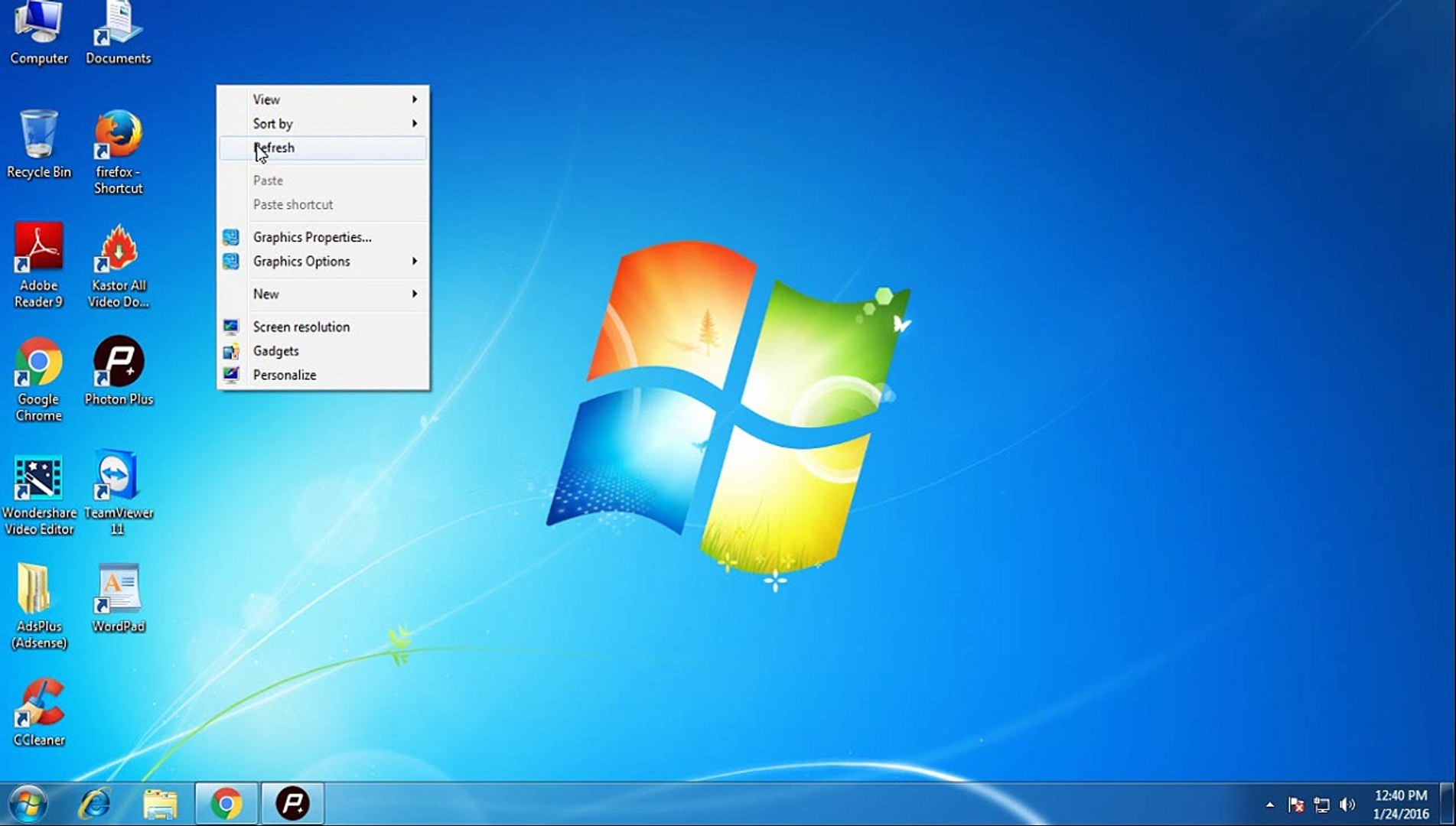Screen dimensions: 1456x826
Task: Open Gadgets from the context menu
Action: [x=323, y=351]
